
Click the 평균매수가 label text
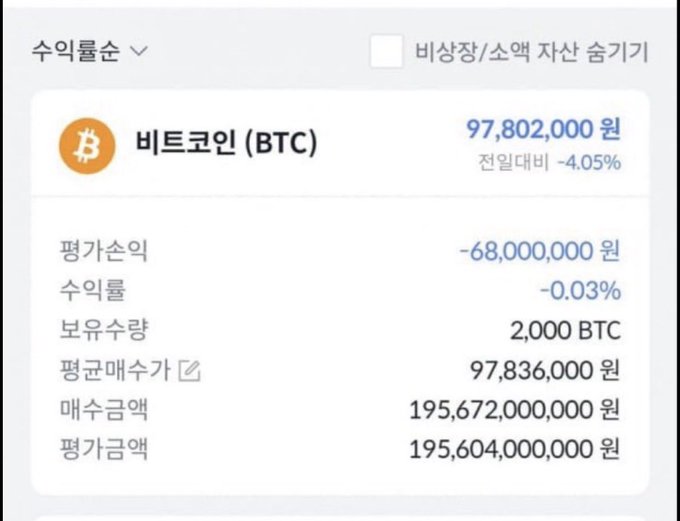coord(114,371)
